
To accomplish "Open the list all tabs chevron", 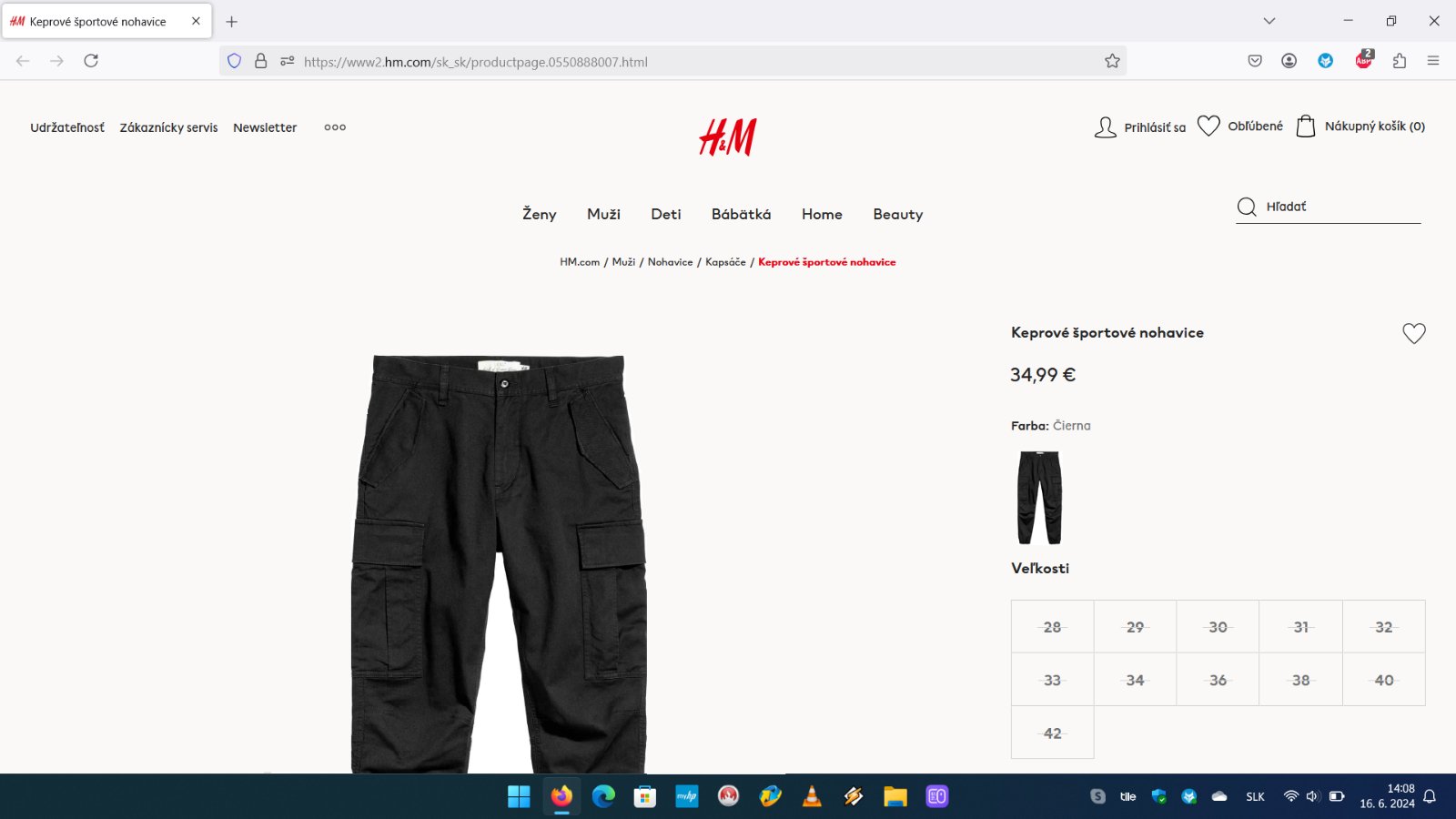I will point(1269,21).
